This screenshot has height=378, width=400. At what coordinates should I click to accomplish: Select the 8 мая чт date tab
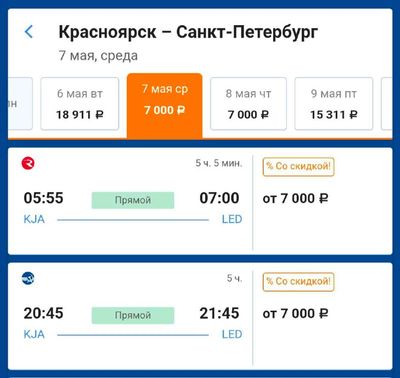point(248,104)
